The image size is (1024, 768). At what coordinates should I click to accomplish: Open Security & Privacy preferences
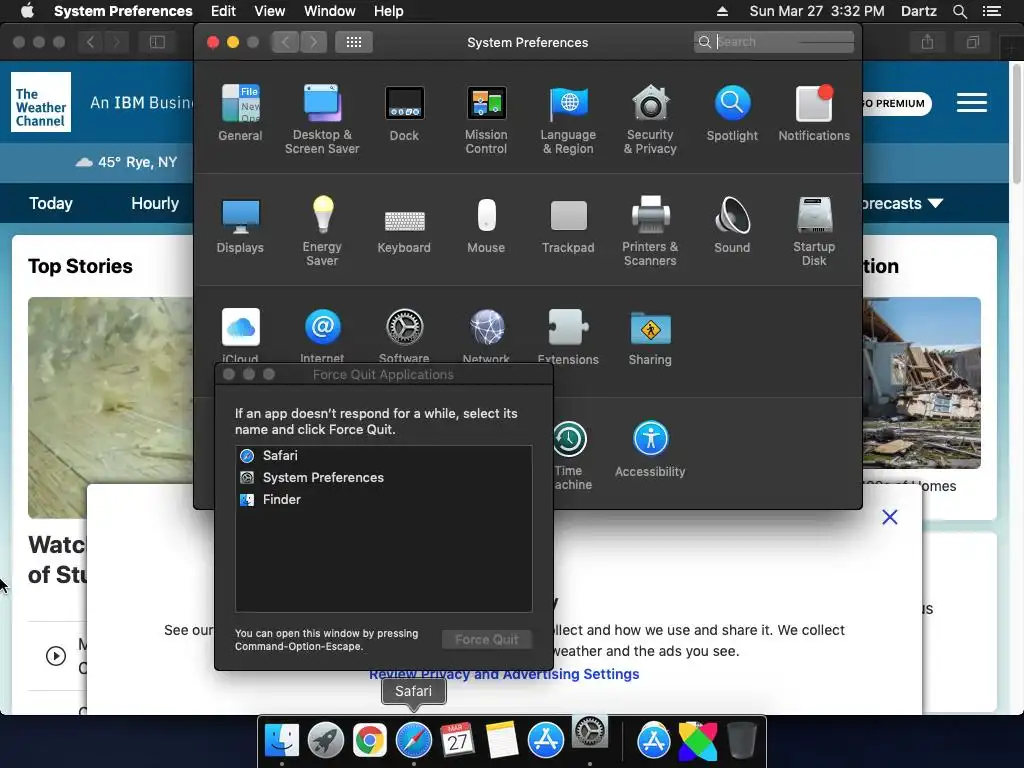tap(650, 120)
